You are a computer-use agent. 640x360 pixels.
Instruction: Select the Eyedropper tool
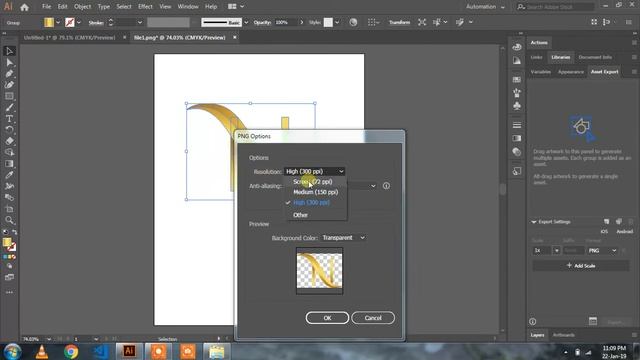[9, 175]
